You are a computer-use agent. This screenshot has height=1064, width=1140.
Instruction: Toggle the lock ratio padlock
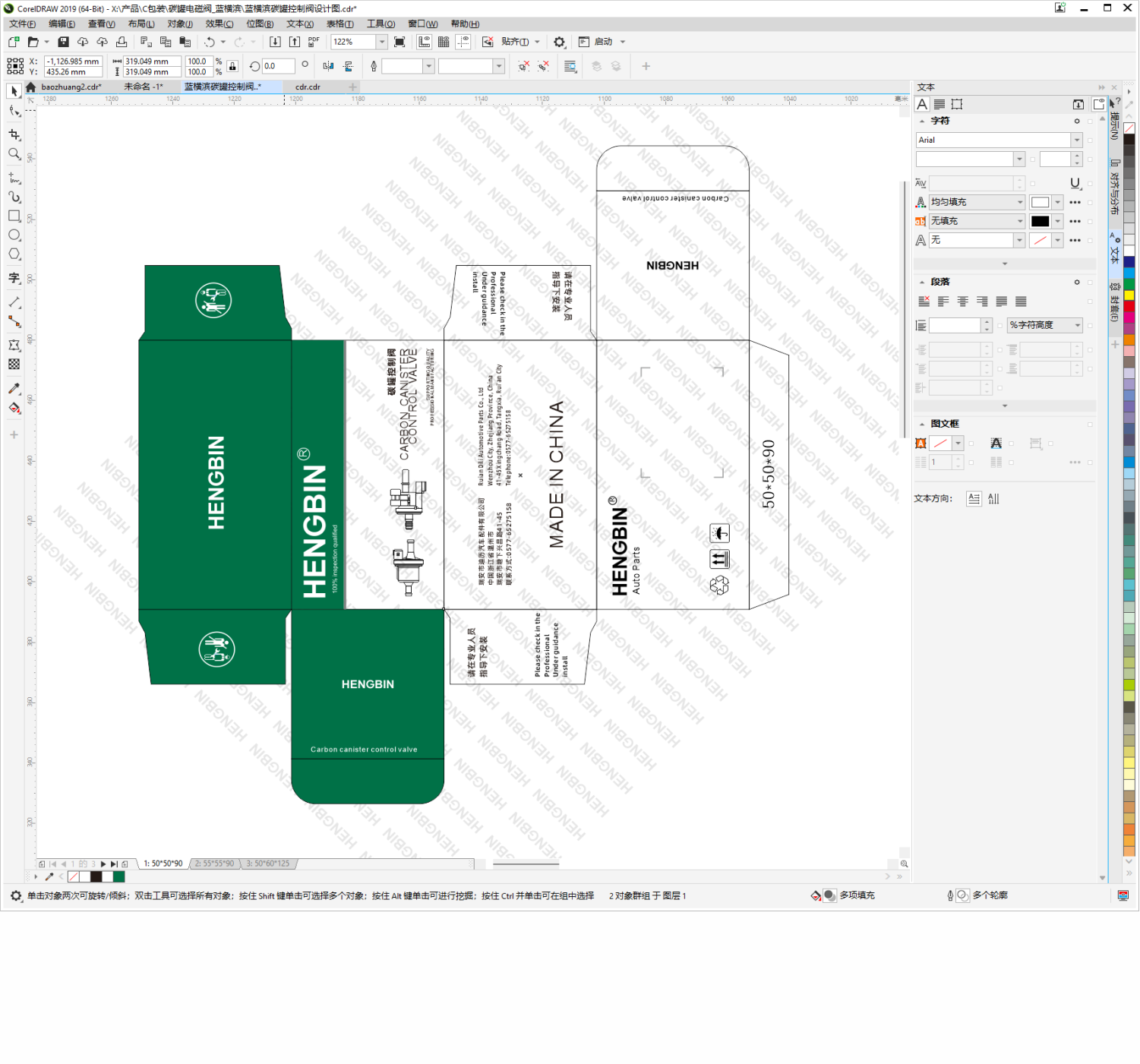(x=233, y=66)
